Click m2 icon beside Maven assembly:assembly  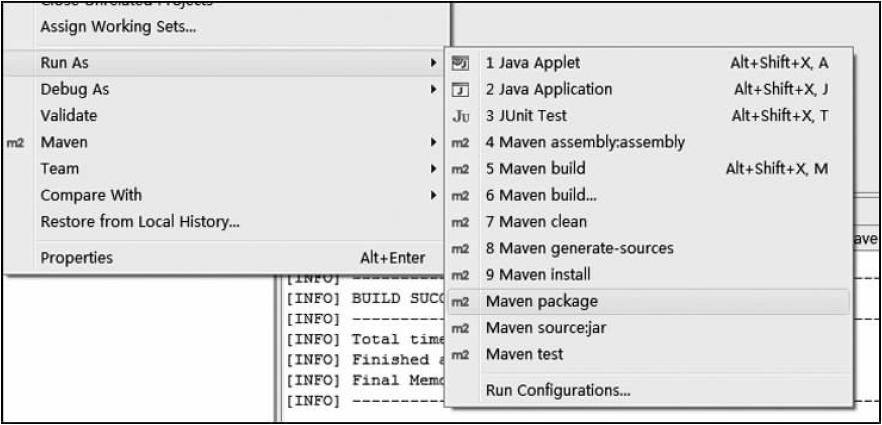[460, 143]
